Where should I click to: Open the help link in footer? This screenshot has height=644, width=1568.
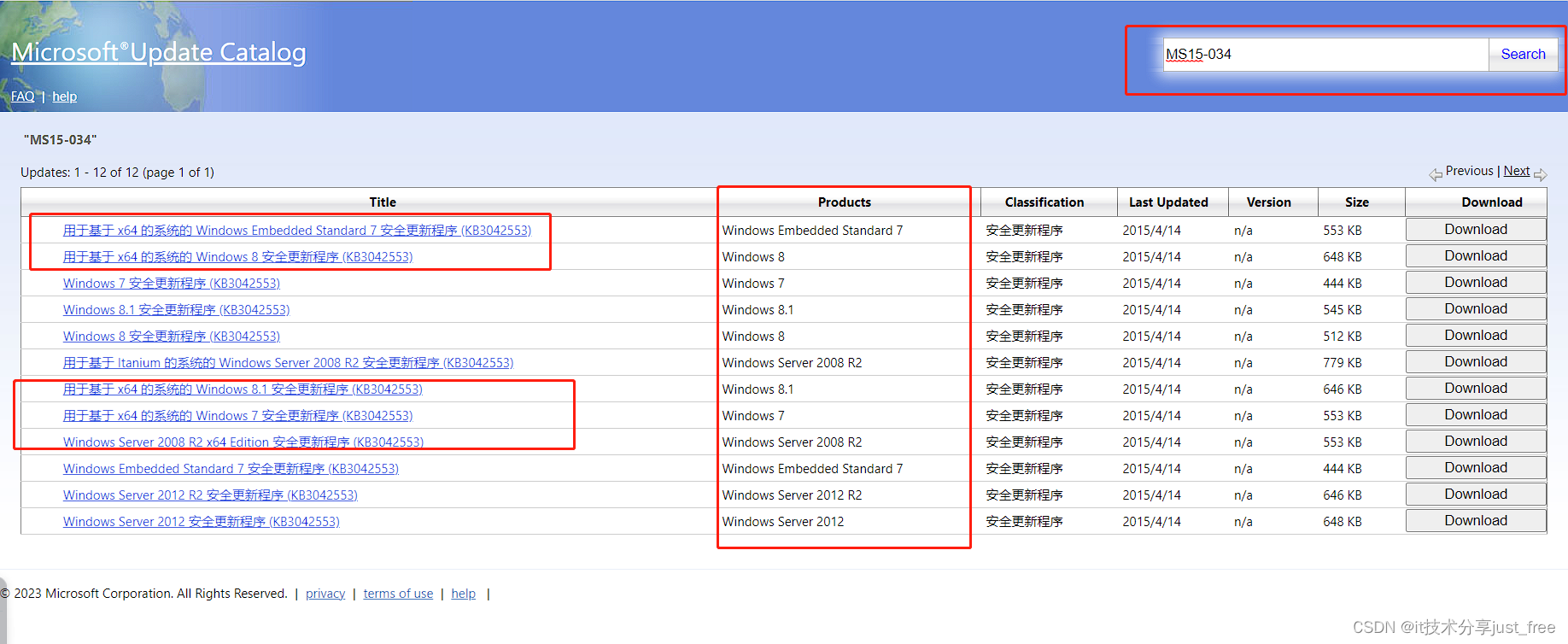point(464,594)
